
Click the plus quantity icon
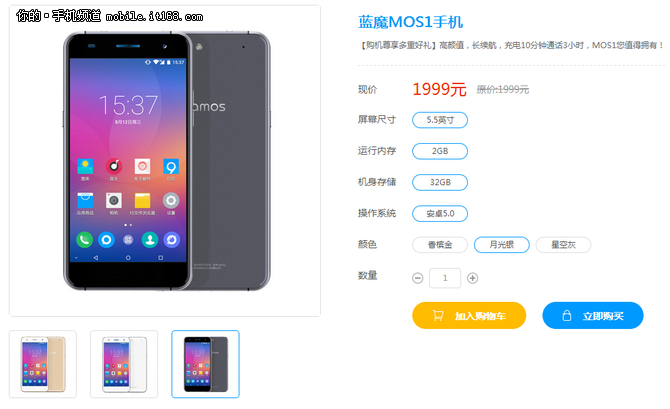pyautogui.click(x=472, y=278)
